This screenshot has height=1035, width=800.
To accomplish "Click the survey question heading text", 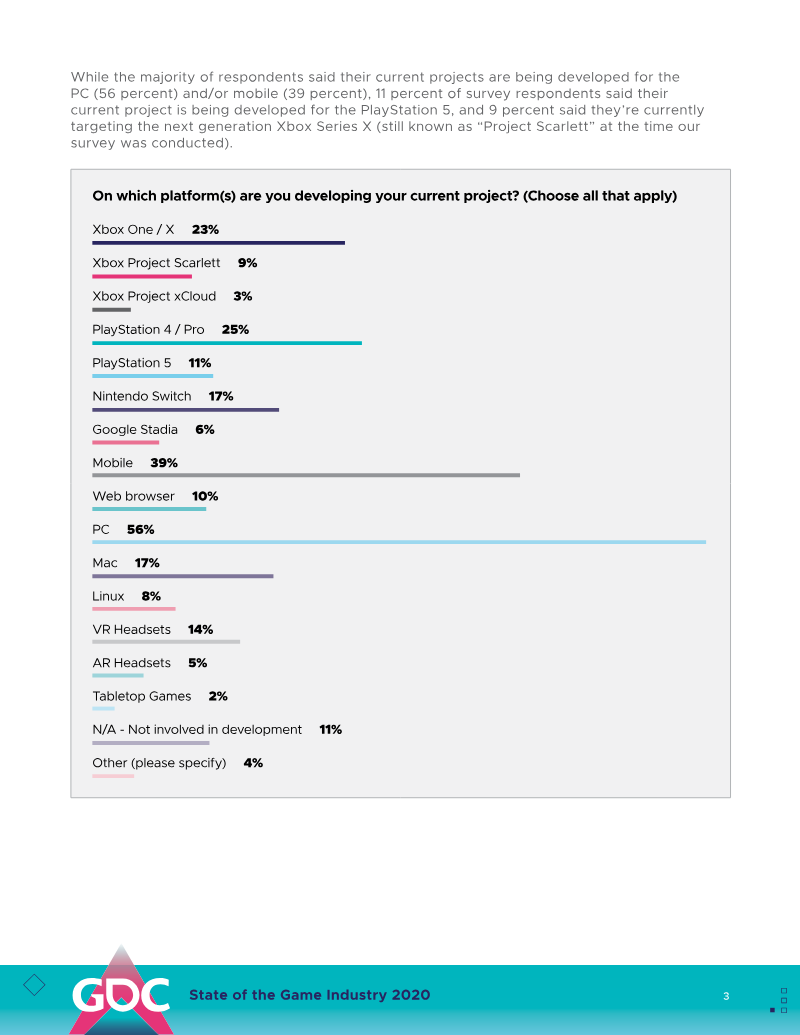I will tap(384, 196).
